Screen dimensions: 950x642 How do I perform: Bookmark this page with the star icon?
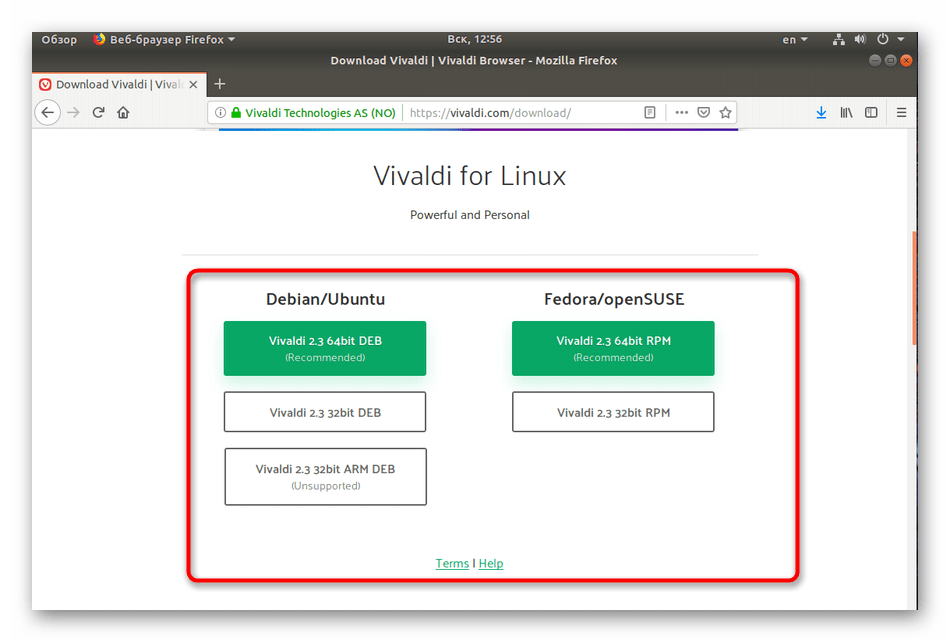726,113
